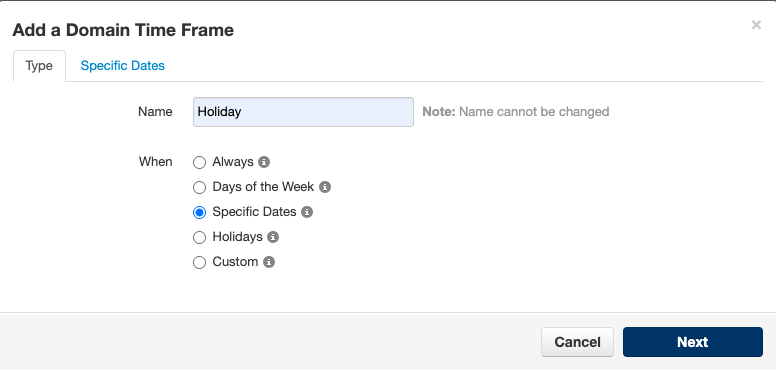776x370 pixels.
Task: Select the Always radio button
Action: [199, 162]
